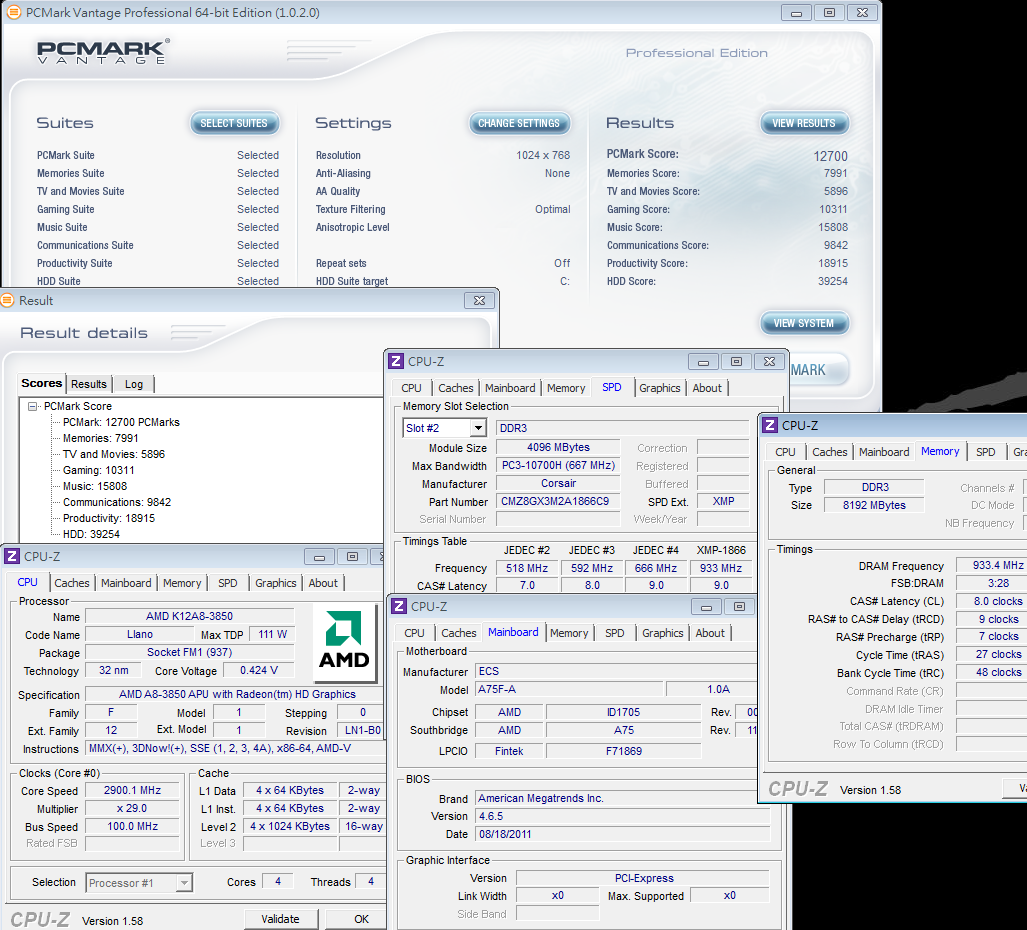Click 'Texture Filtering' setting label
The height and width of the screenshot is (930, 1027).
350,210
